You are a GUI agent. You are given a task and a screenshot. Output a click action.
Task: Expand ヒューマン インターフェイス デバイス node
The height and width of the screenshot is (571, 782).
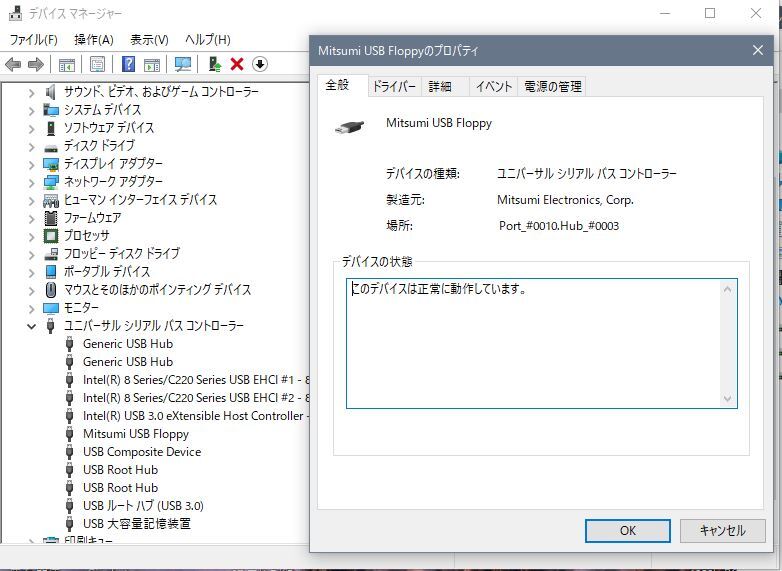click(x=31, y=200)
